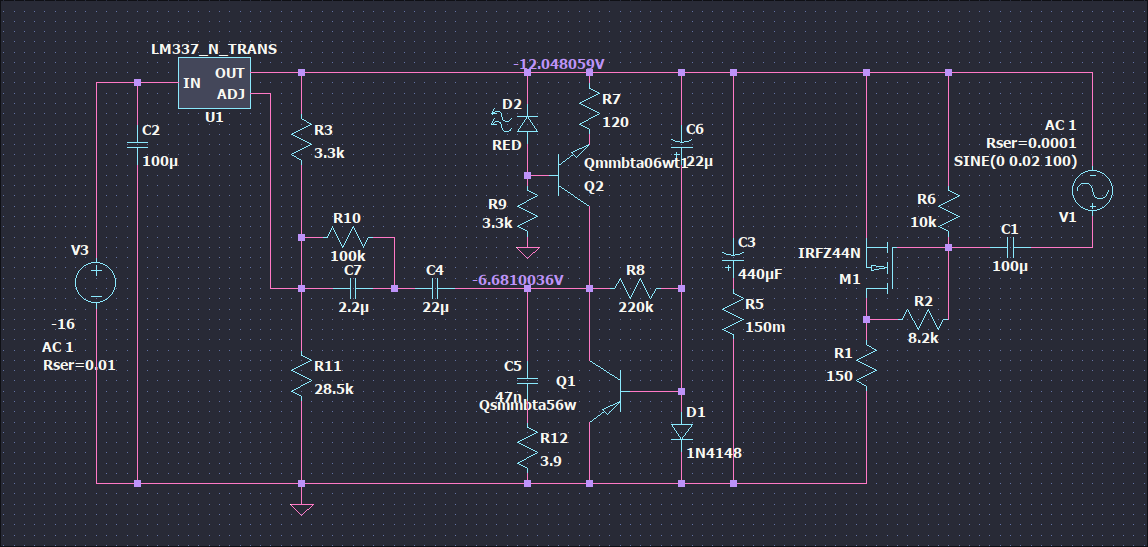Select capacitor C7 symbol
The width and height of the screenshot is (1148, 547).
pos(354,289)
